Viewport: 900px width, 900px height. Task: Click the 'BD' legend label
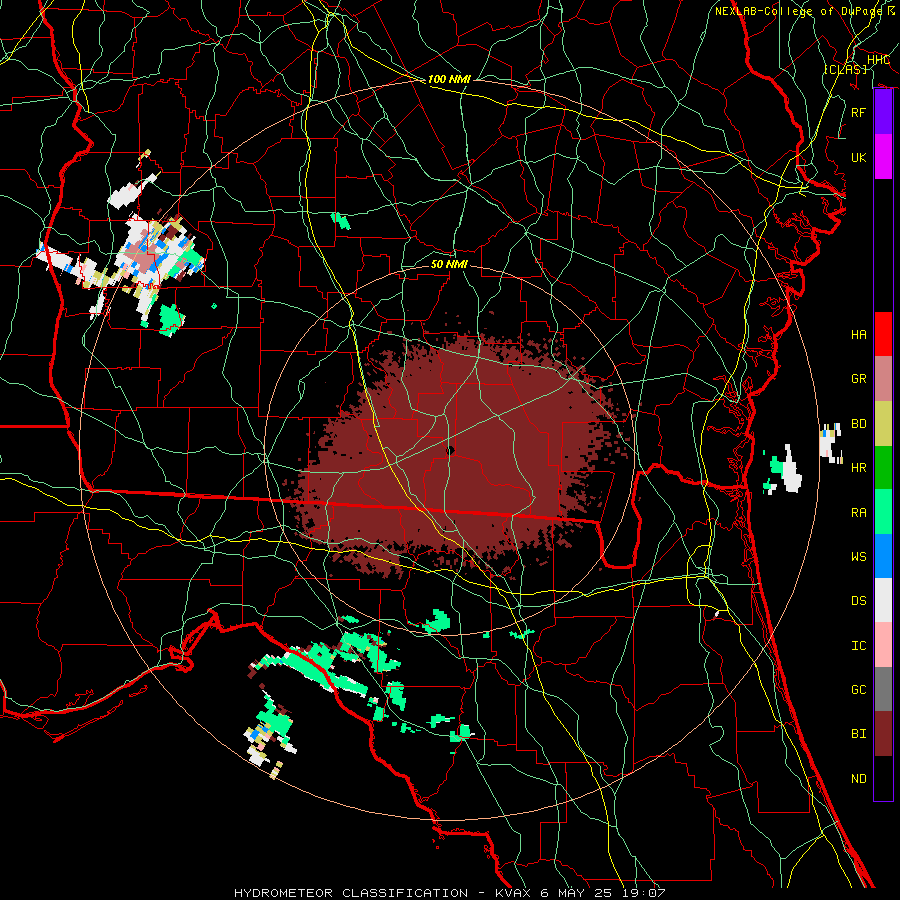click(858, 424)
